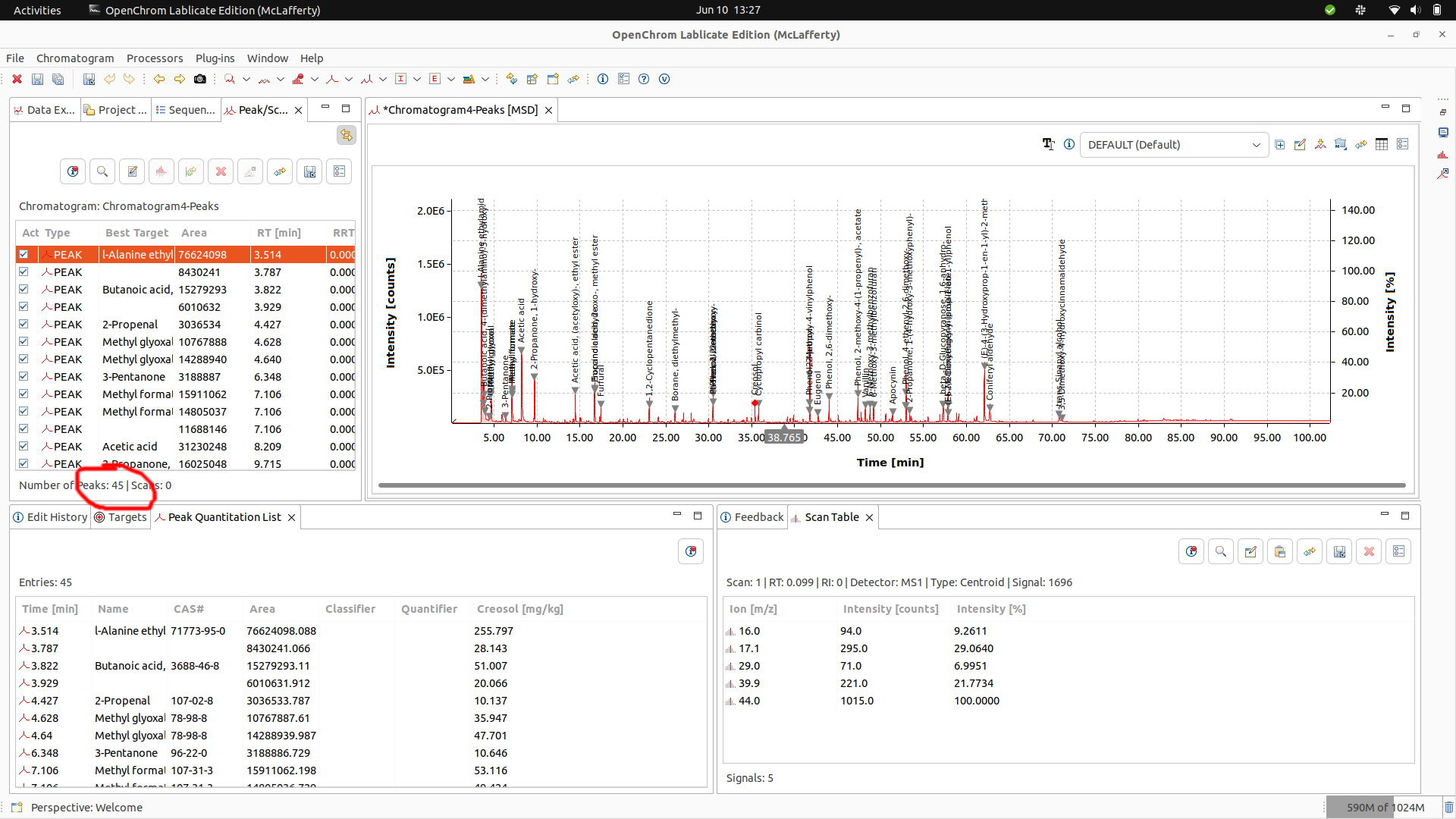Click the Save All icon in main toolbar
This screenshot has width=1456, height=819.
pyautogui.click(x=58, y=79)
